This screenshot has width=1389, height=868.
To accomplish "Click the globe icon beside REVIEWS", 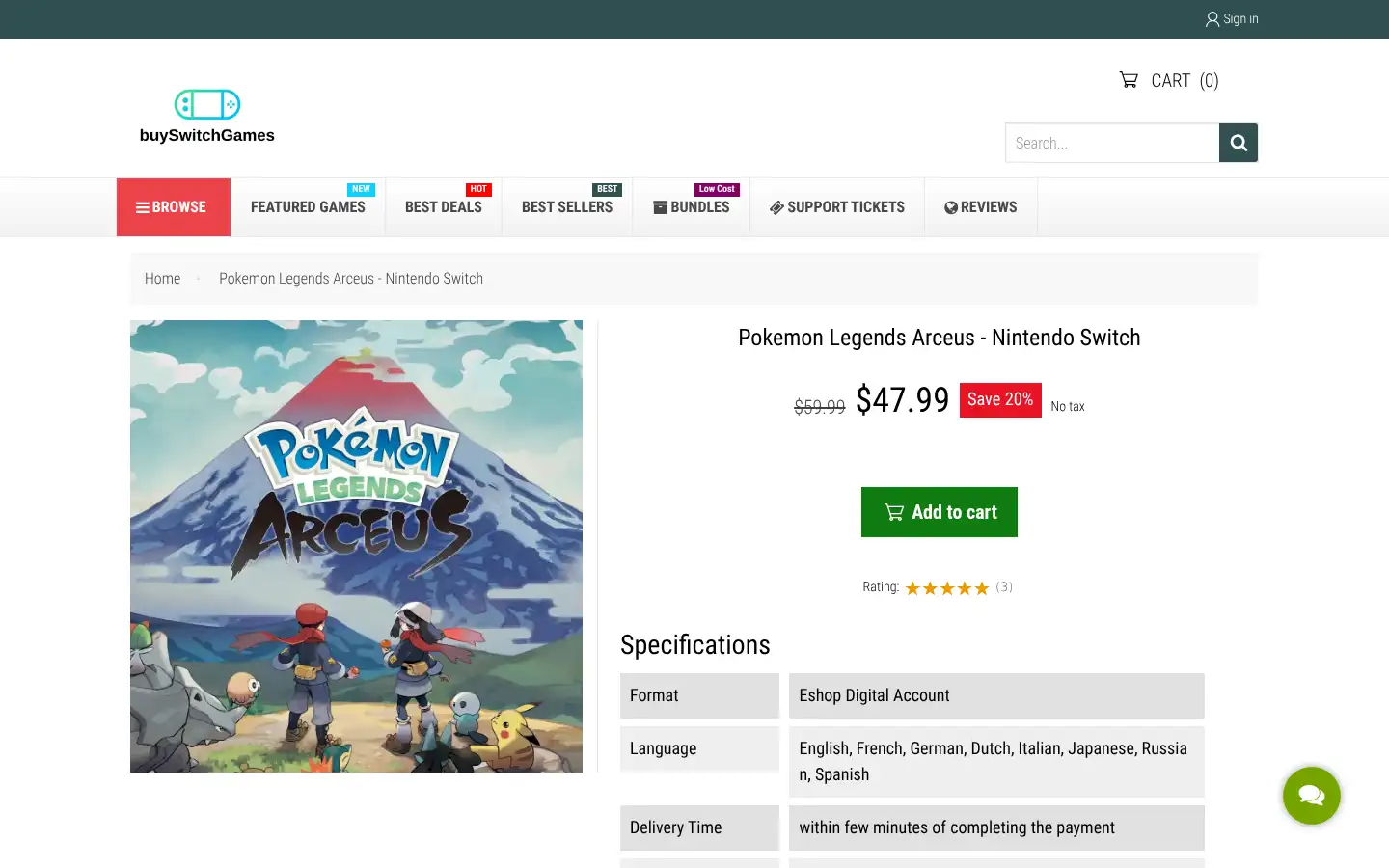I will click(x=951, y=207).
